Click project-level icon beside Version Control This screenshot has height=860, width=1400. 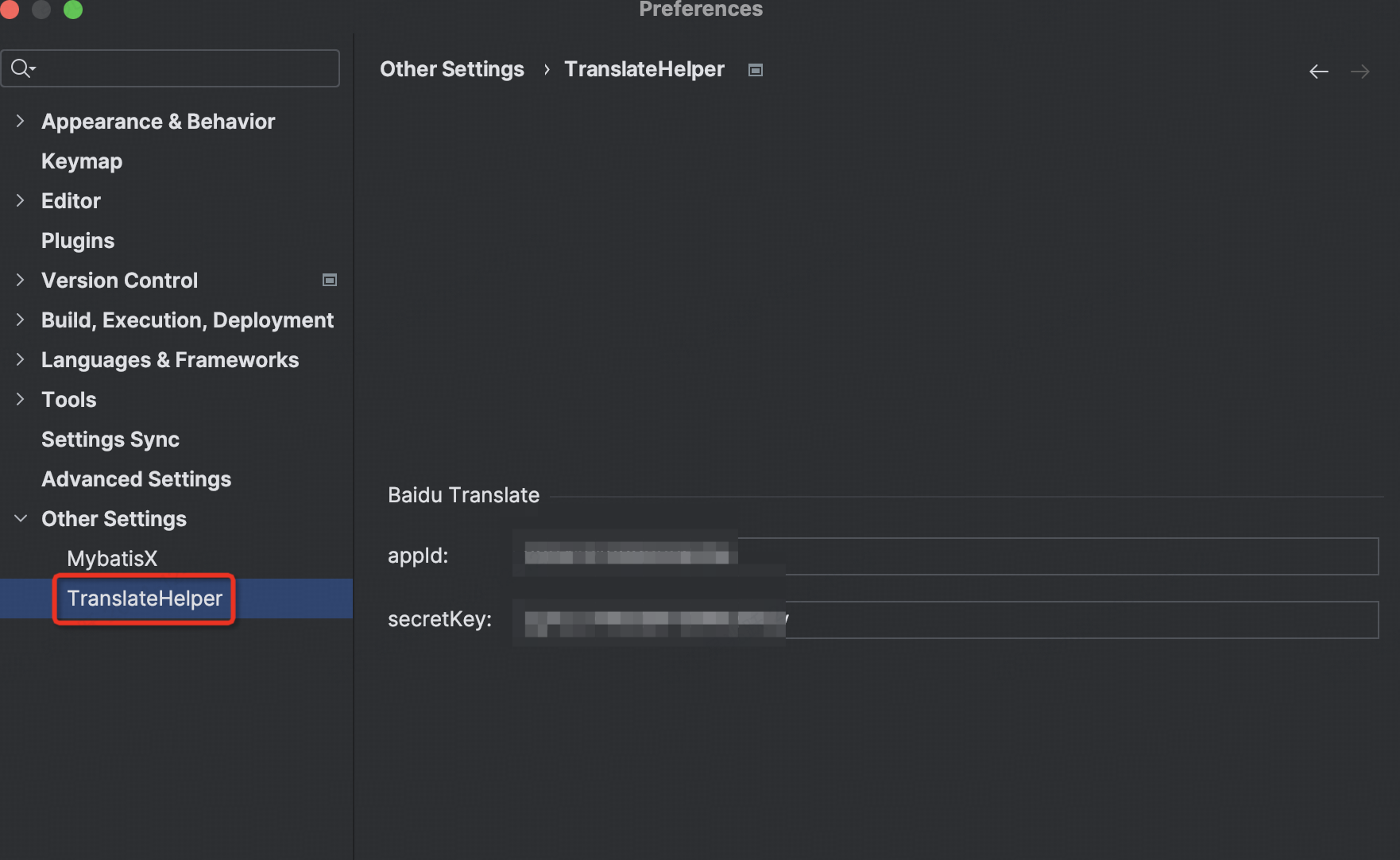(x=330, y=280)
